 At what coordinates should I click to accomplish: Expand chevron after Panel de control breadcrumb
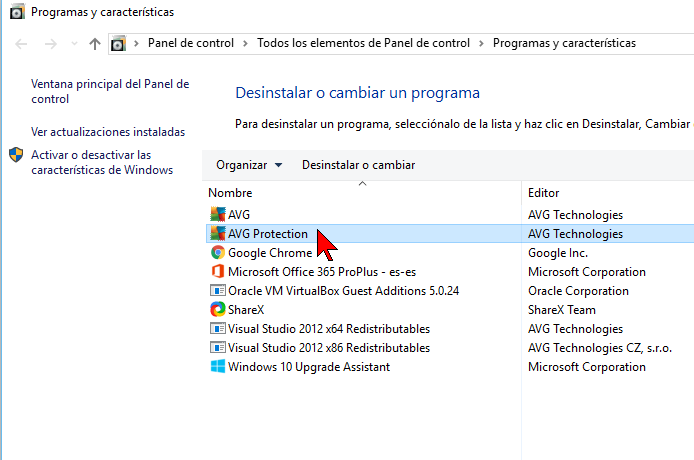(x=245, y=43)
